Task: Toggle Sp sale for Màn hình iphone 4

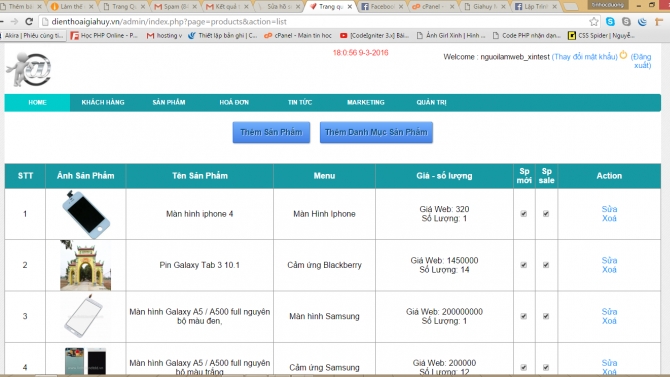Action: click(546, 214)
